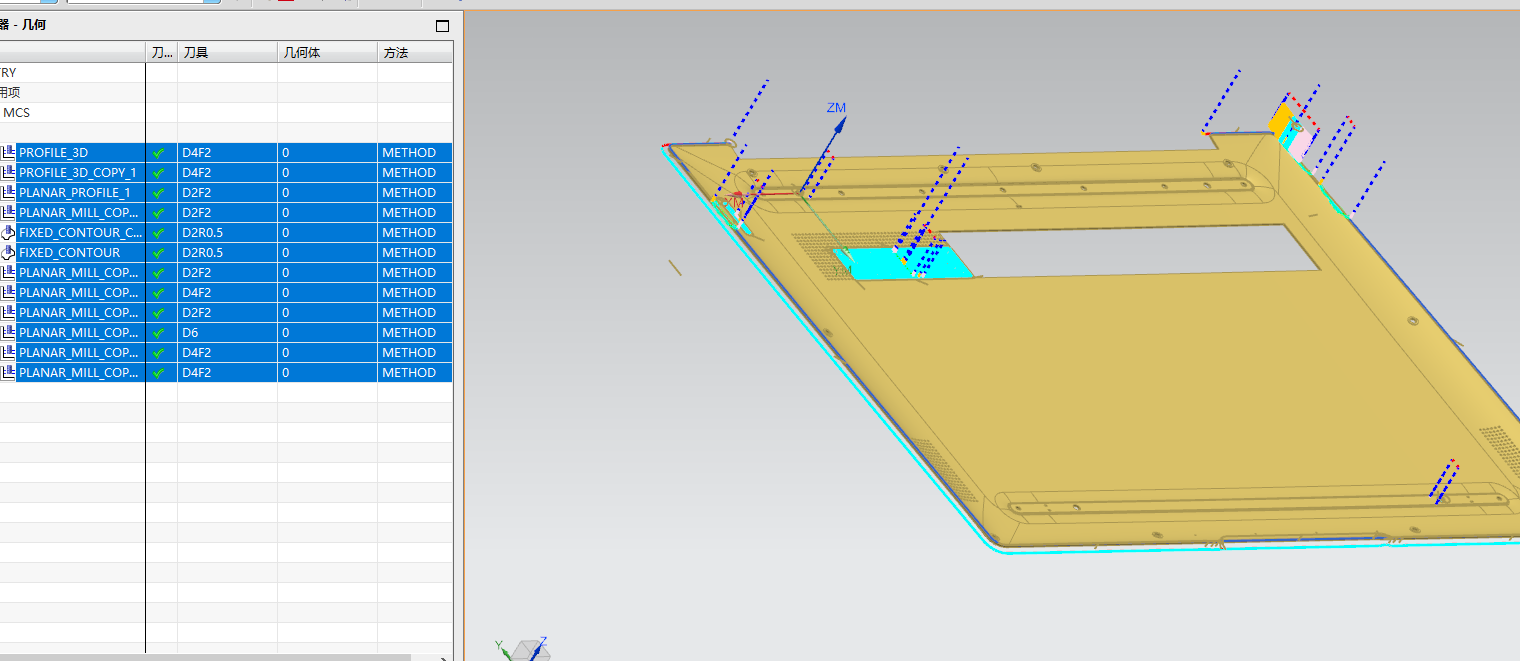Click the METHOD cell in the FIXED_CONTOUR row
Image resolution: width=1520 pixels, height=661 pixels.
click(x=415, y=253)
